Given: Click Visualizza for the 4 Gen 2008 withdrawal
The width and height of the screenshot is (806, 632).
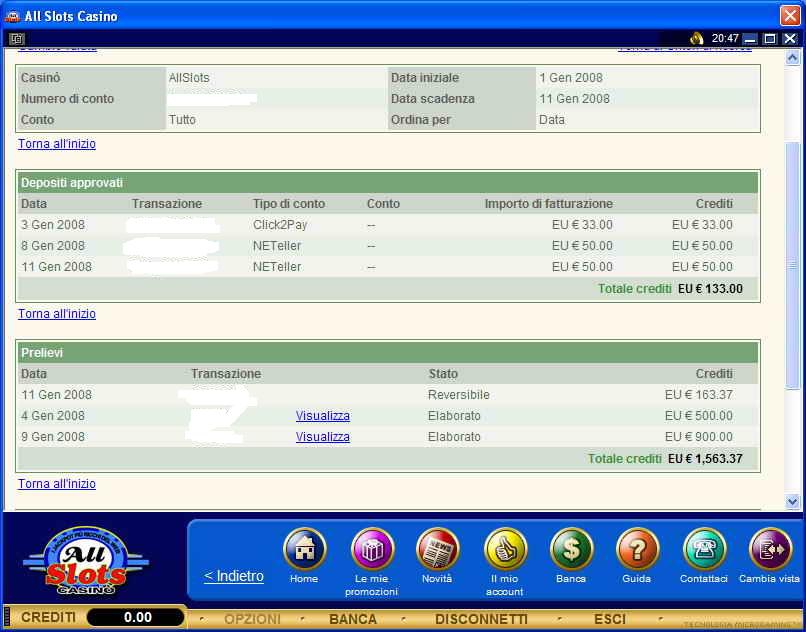Looking at the screenshot, I should point(322,416).
